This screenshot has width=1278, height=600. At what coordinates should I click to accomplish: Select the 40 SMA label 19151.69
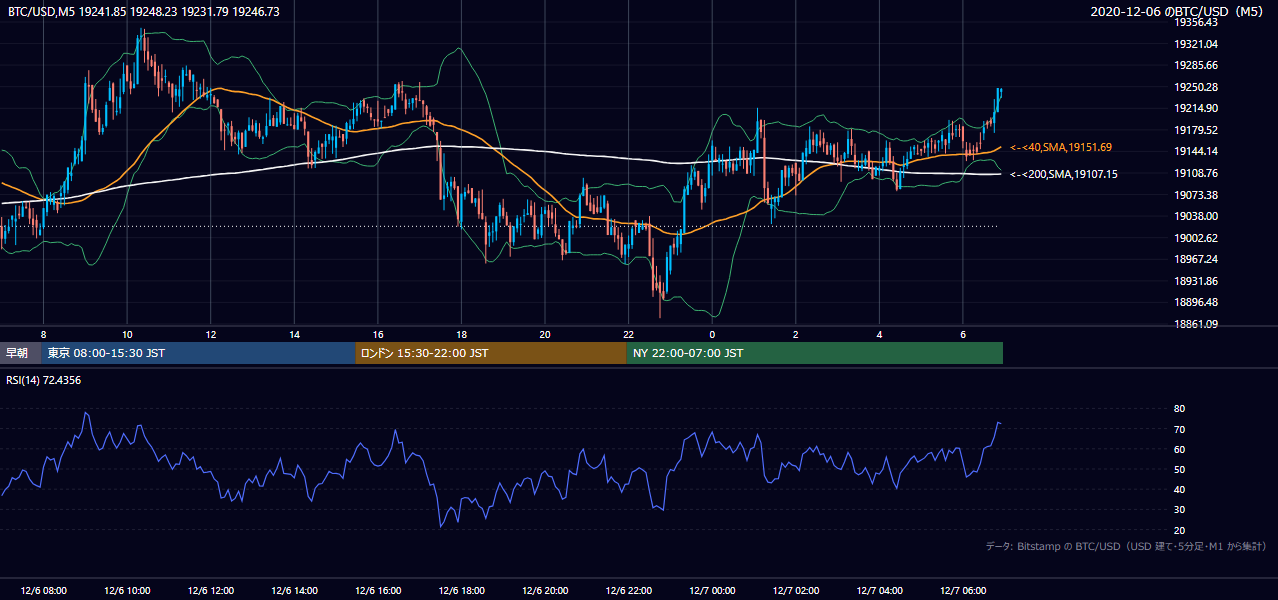(1061, 147)
